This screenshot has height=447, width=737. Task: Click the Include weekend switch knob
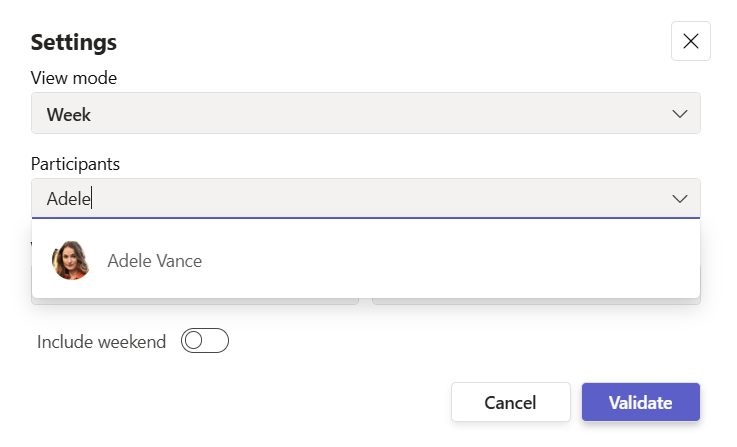coord(194,341)
